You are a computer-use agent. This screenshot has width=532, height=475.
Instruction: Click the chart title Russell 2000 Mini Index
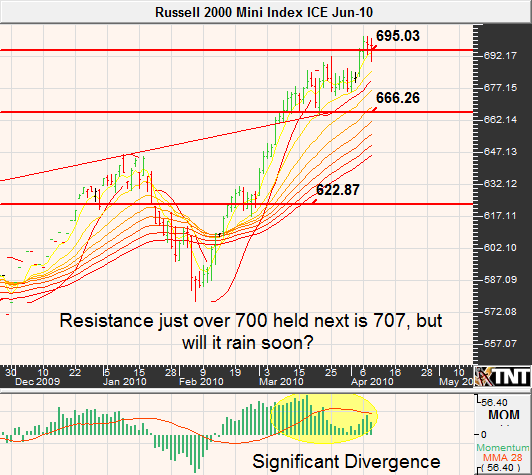tap(264, 13)
